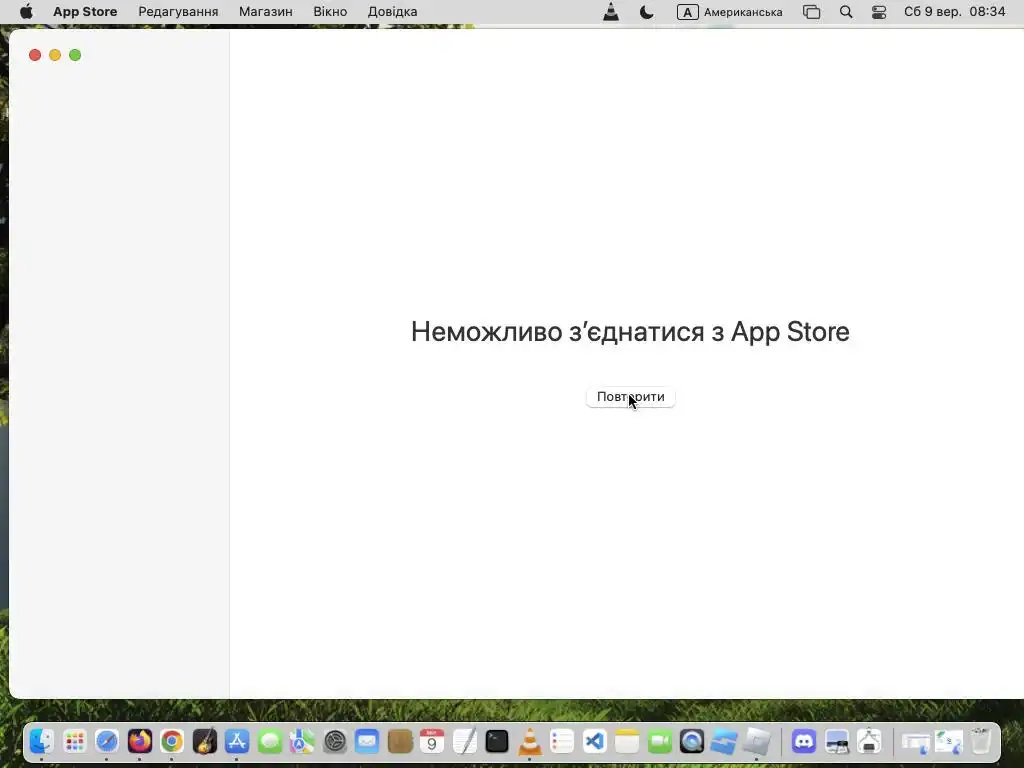The image size is (1024, 768).
Task: Open the Apple menu
Action: click(x=26, y=12)
